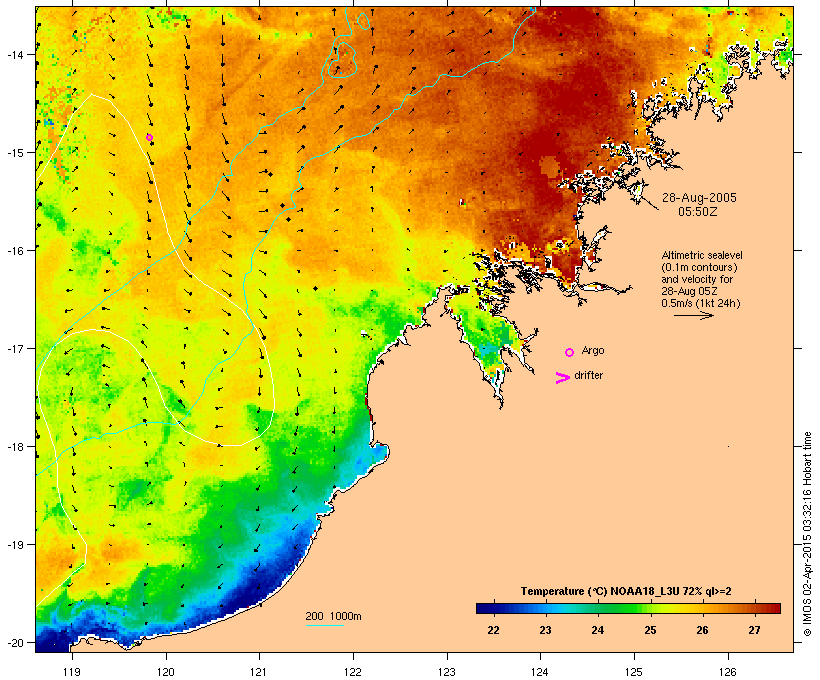Image resolution: width=820 pixels, height=680 pixels.
Task: Click the longitude label 126
Action: coord(728,672)
